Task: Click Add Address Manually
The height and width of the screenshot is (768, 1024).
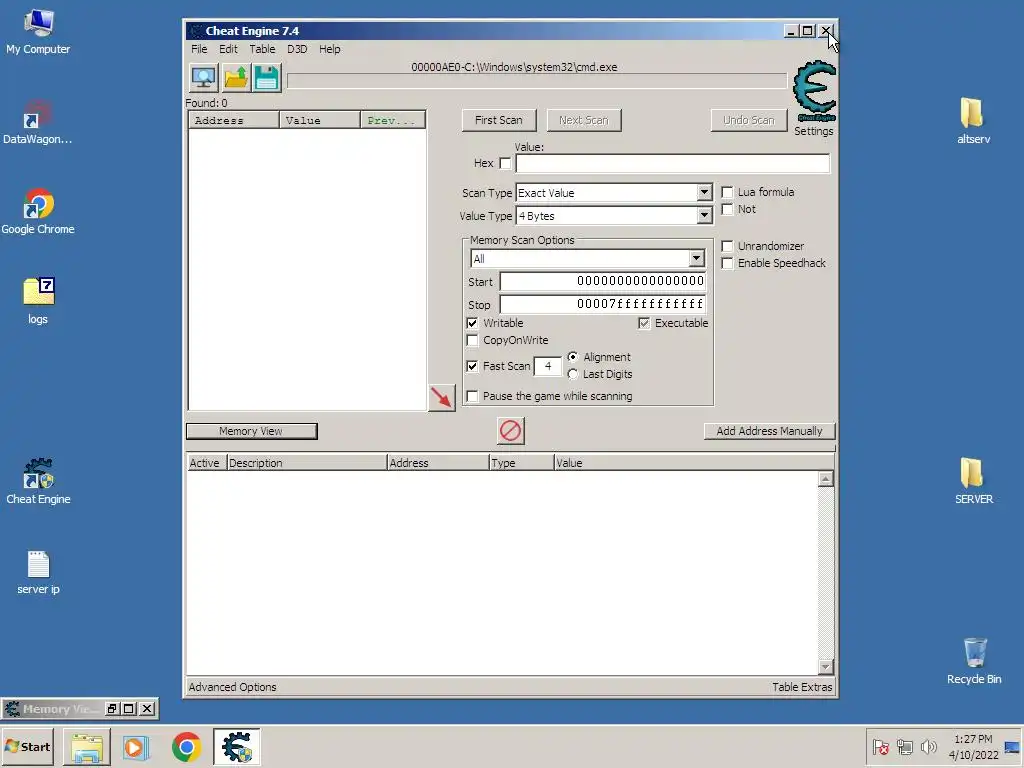Action: [x=769, y=431]
